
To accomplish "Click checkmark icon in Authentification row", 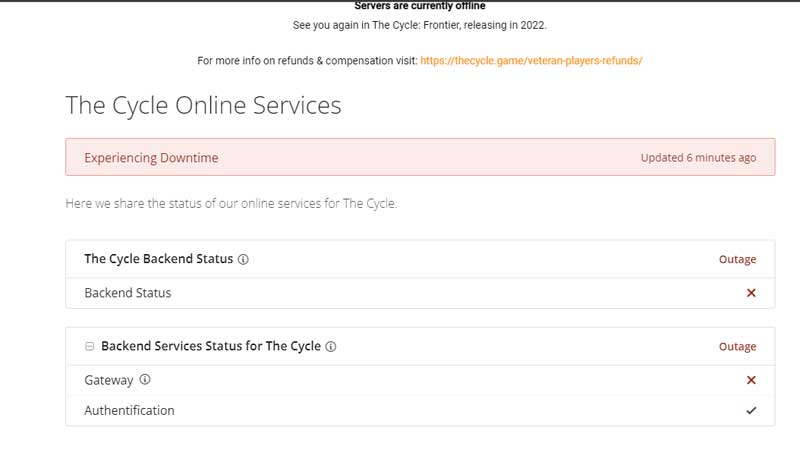I will point(751,410).
